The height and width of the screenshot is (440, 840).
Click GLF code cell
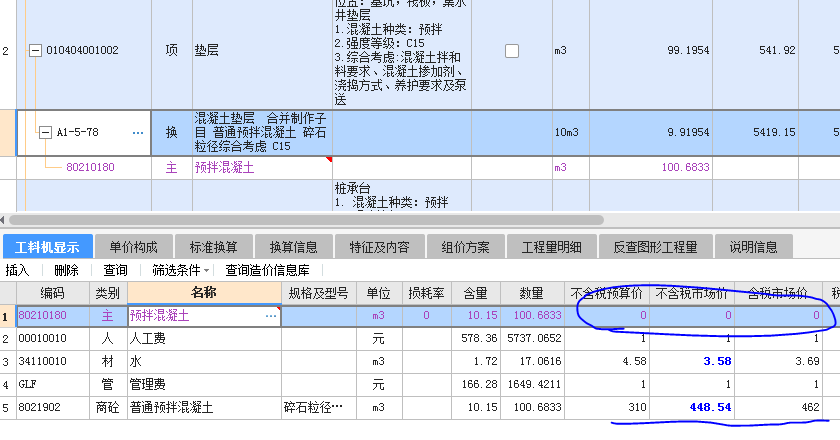click(52, 385)
